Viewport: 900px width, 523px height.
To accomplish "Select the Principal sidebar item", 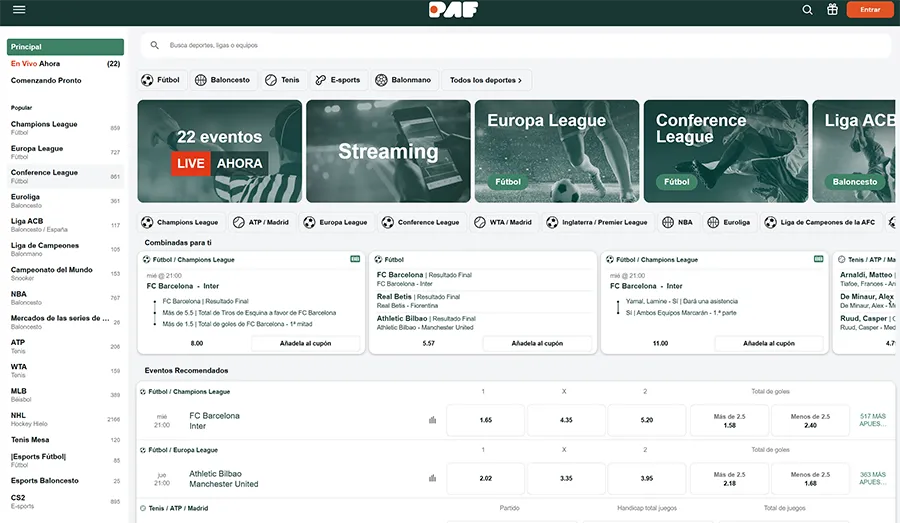I will (65, 47).
